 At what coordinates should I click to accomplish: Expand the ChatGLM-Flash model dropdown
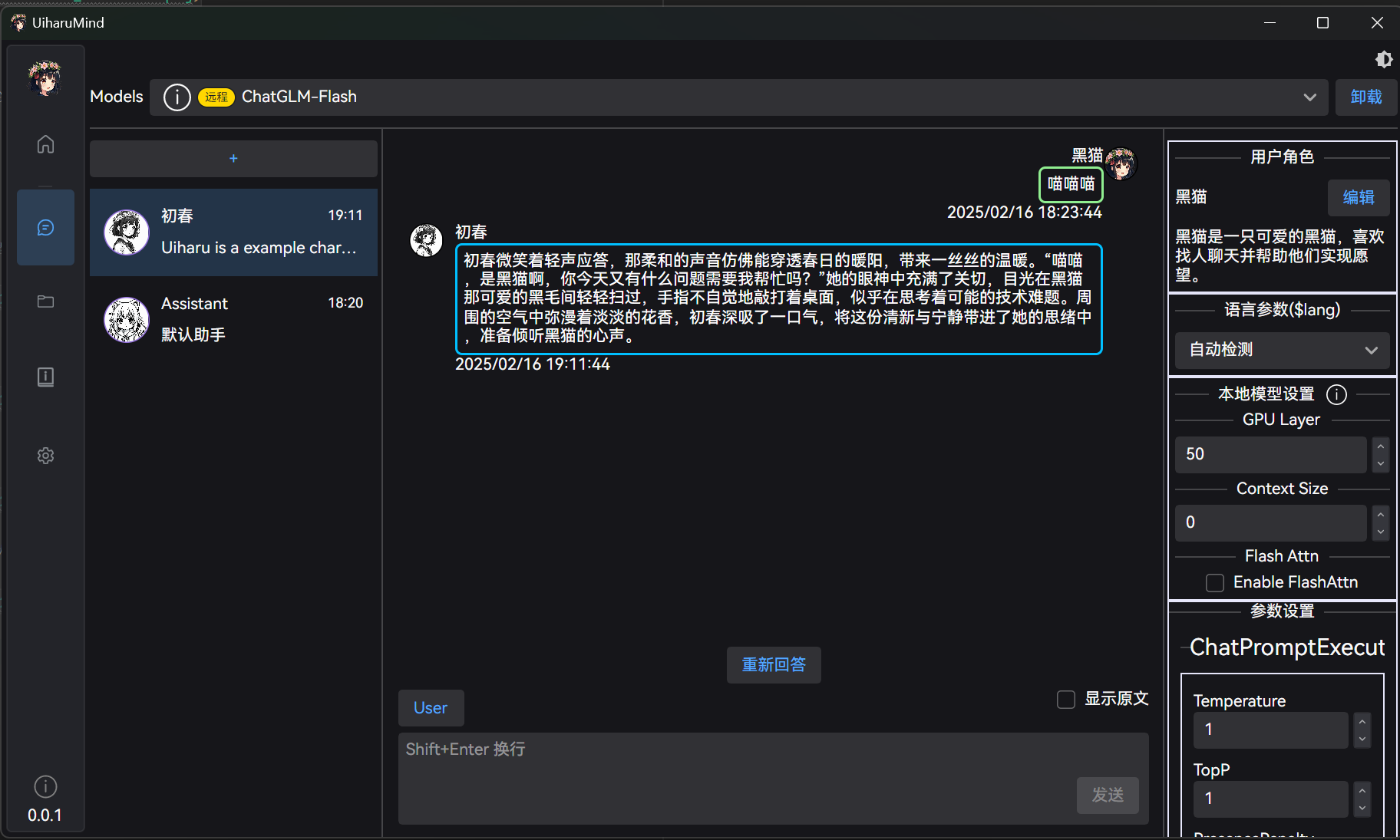click(x=1309, y=97)
